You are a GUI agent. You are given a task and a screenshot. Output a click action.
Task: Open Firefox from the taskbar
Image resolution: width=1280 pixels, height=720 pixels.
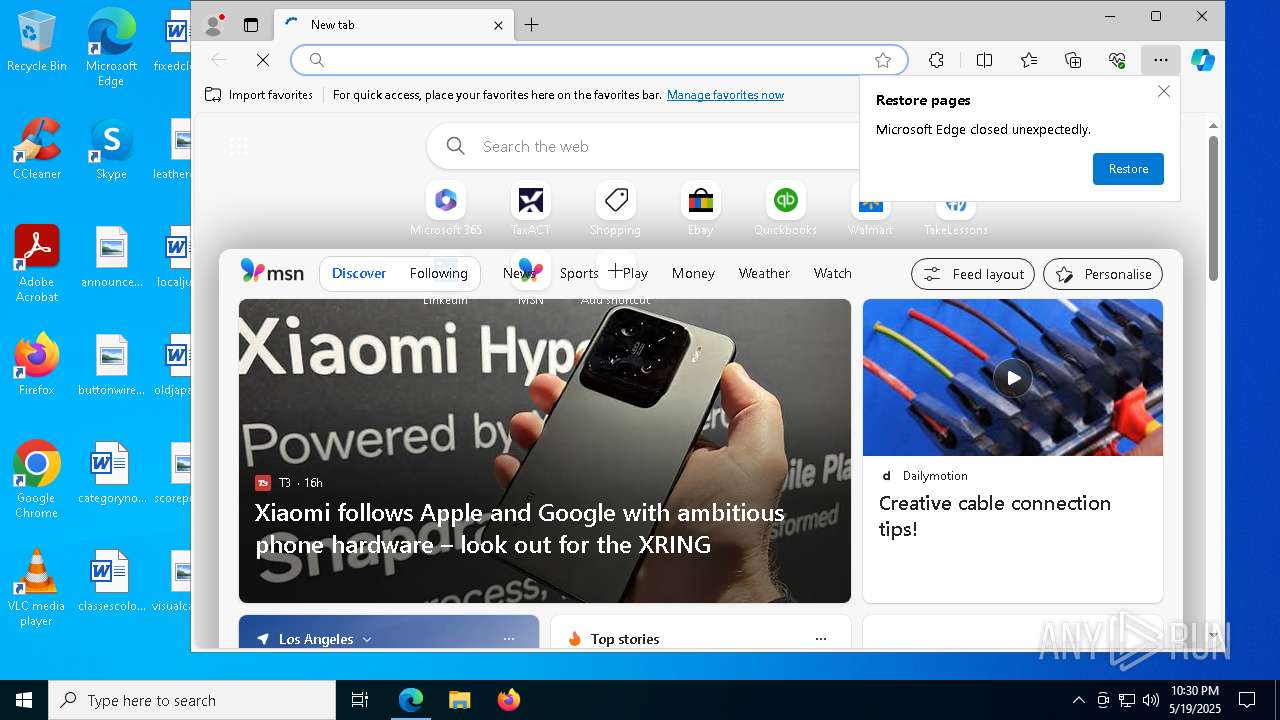click(x=508, y=700)
